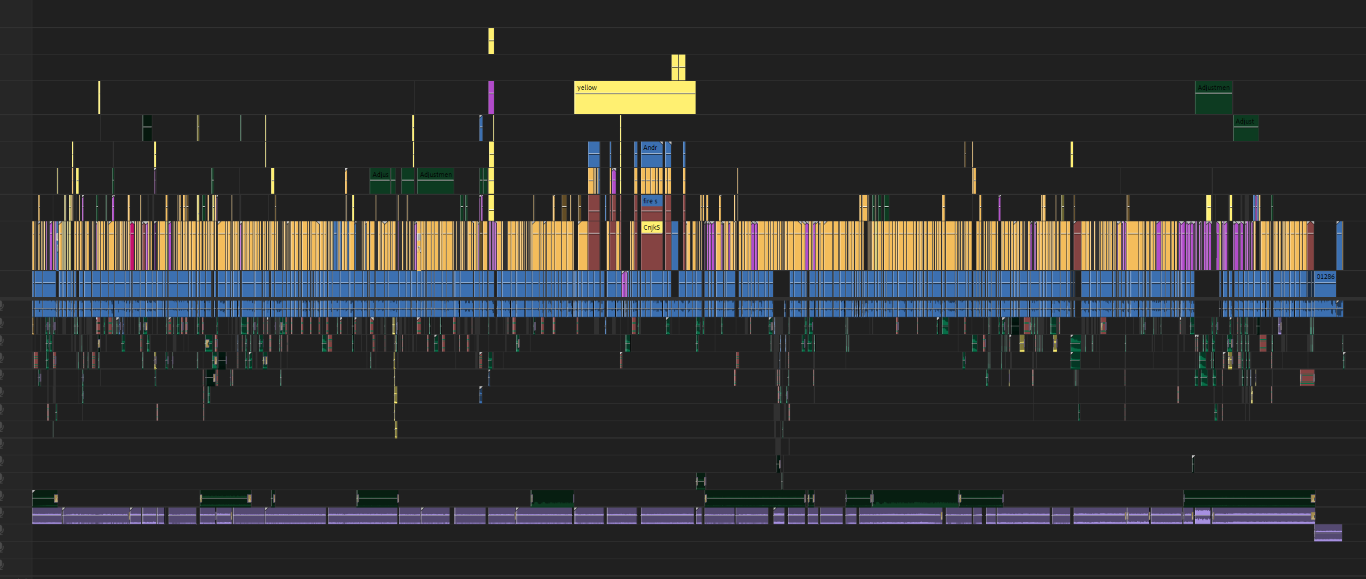Select the "Adjust" clip below the top-right adjustment layer
The width and height of the screenshot is (1366, 579).
click(1245, 128)
